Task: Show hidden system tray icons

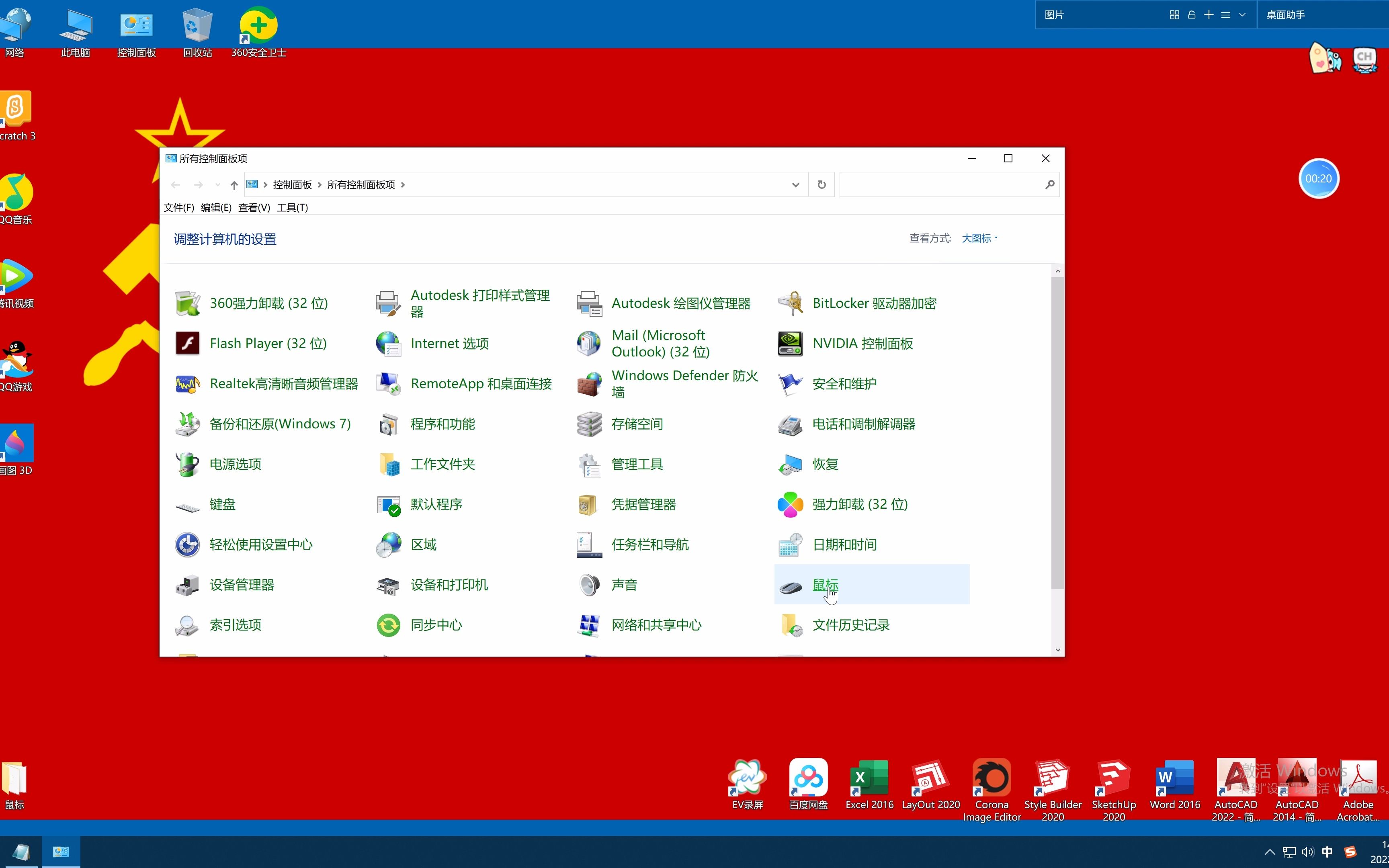Action: tap(1270, 852)
